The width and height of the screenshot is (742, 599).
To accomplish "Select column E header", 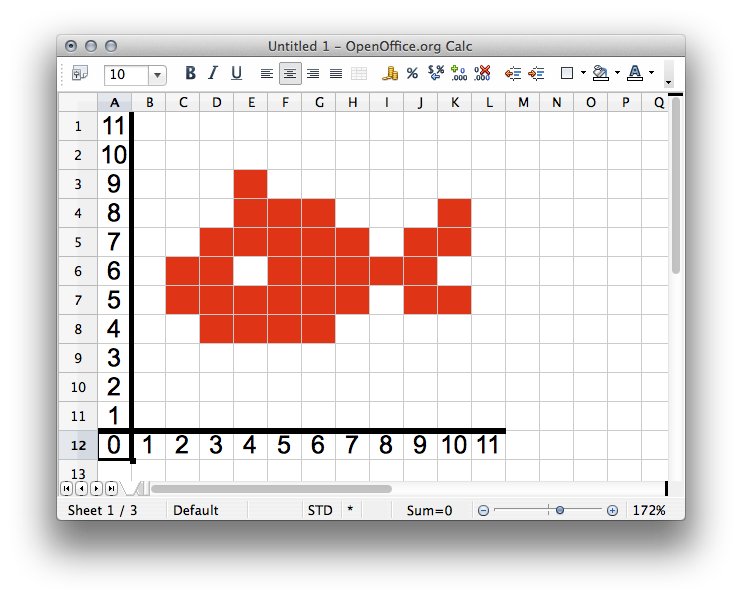I will (251, 103).
